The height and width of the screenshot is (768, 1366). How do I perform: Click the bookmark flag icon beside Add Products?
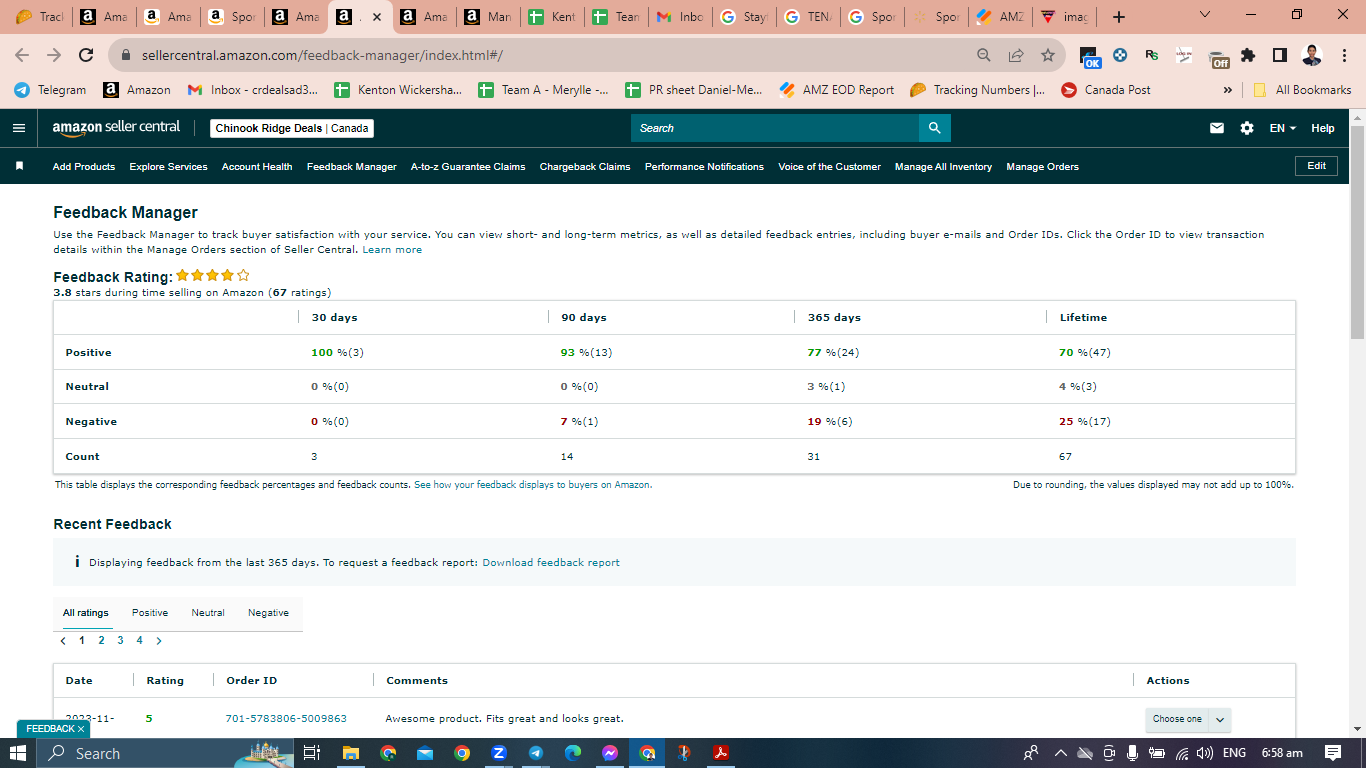tap(19, 166)
